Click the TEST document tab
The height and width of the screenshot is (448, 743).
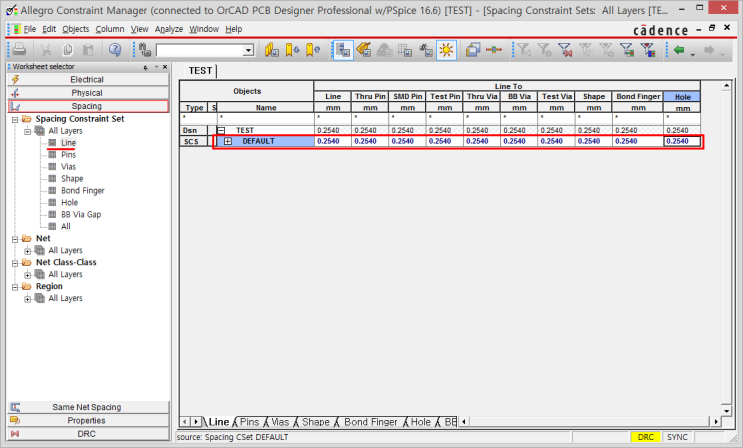tap(200, 71)
